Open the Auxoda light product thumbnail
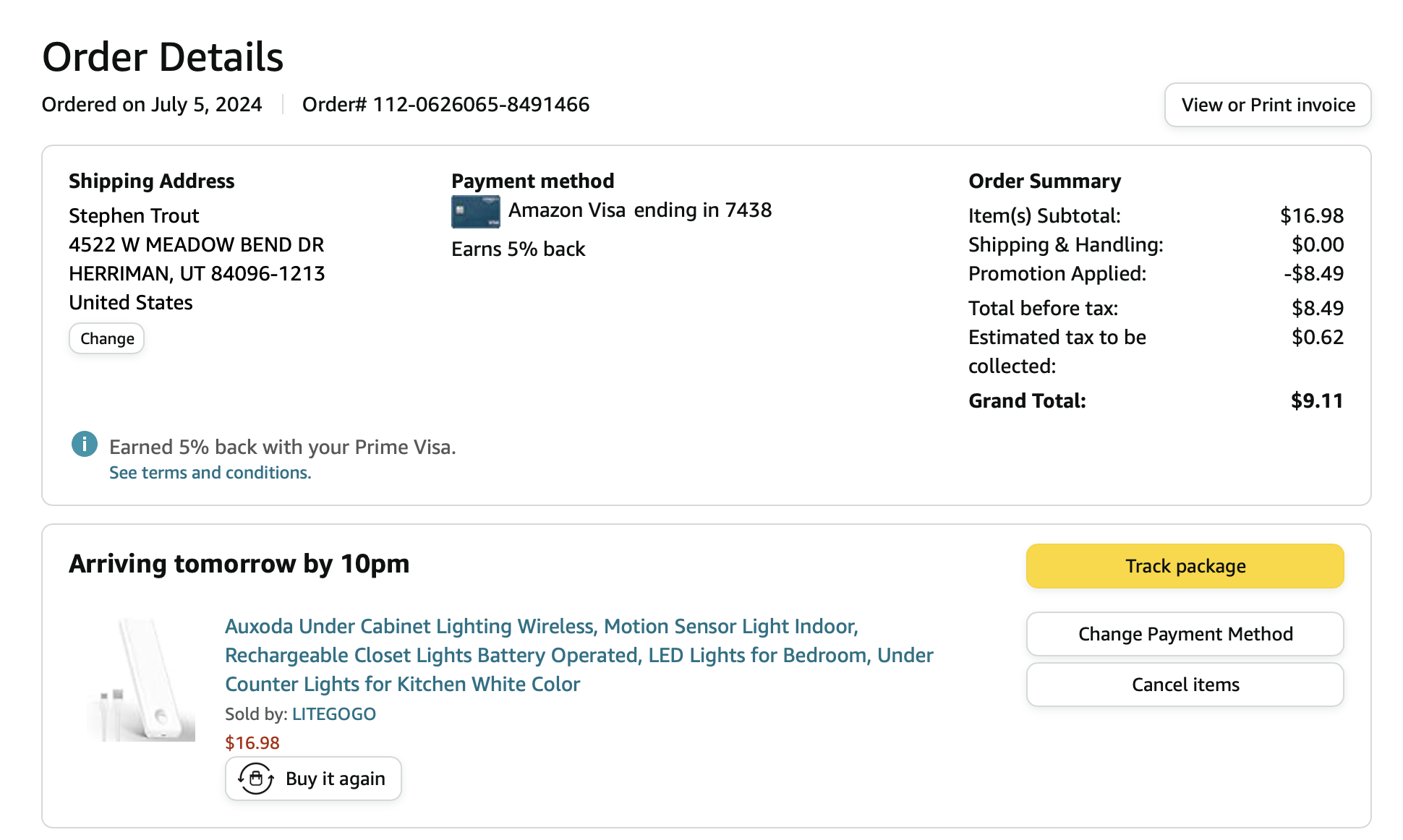 [x=141, y=680]
